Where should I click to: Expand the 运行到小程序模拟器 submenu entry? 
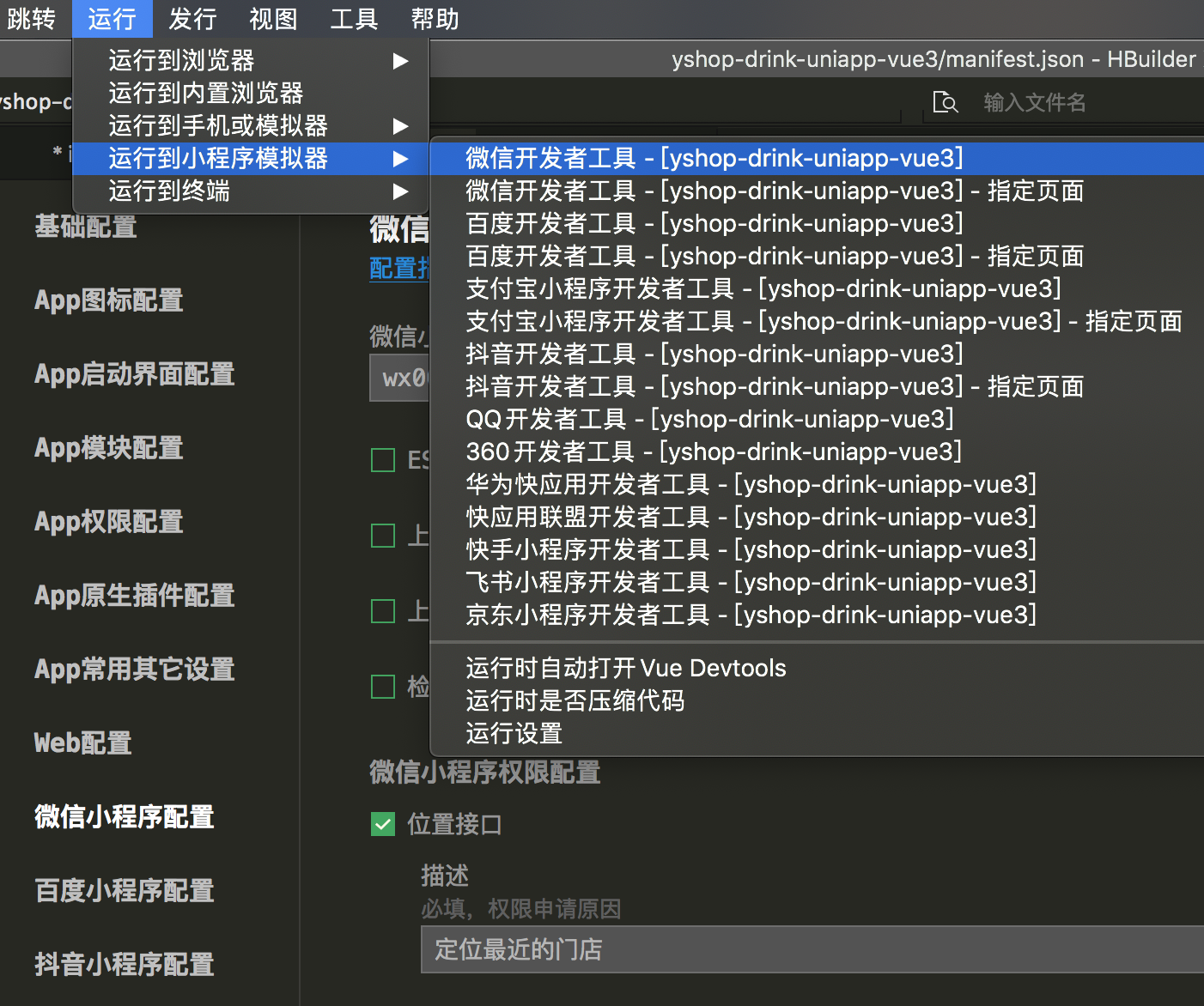(251, 159)
